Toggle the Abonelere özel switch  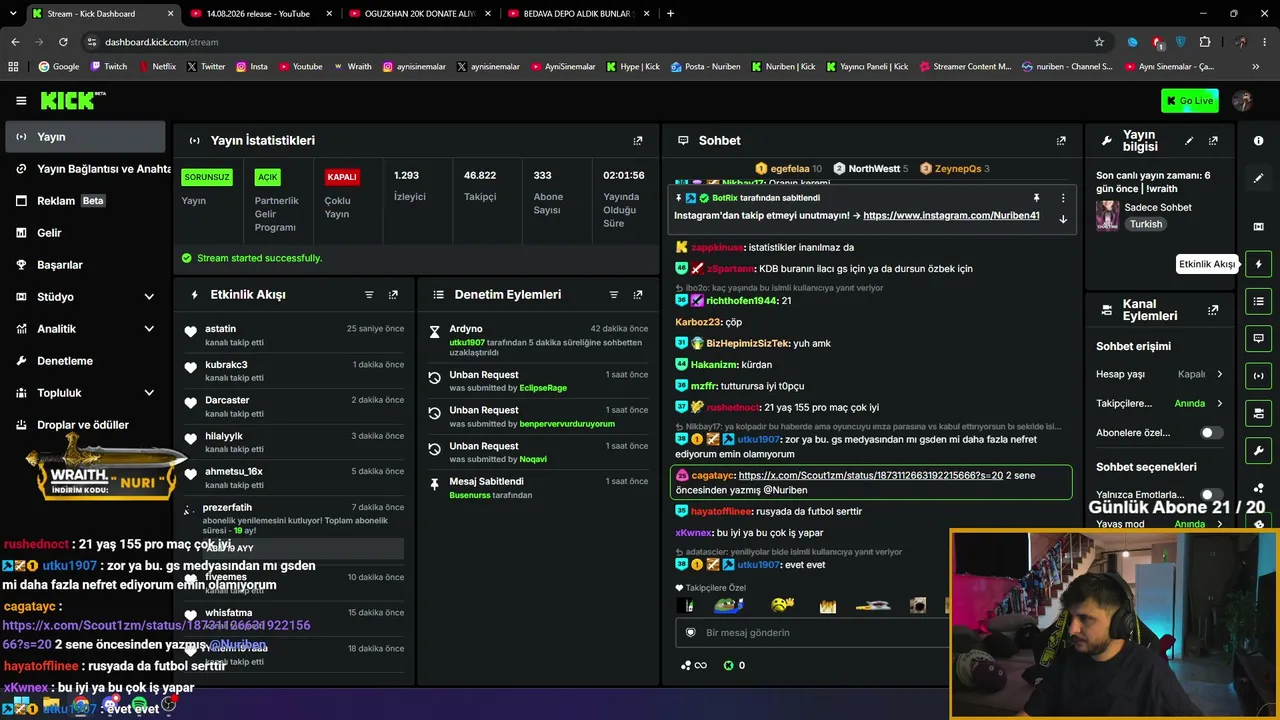(x=1211, y=433)
